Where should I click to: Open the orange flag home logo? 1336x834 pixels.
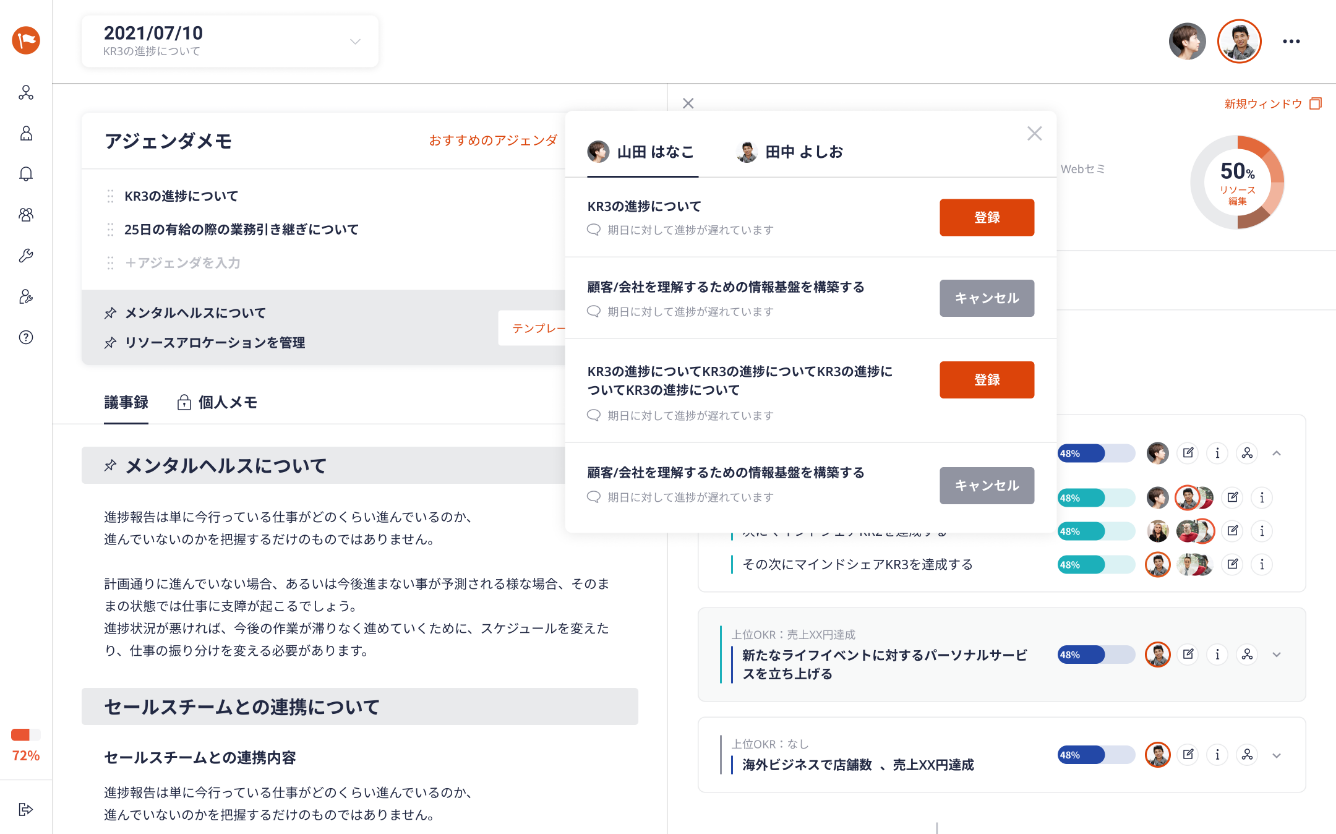pyautogui.click(x=26, y=41)
